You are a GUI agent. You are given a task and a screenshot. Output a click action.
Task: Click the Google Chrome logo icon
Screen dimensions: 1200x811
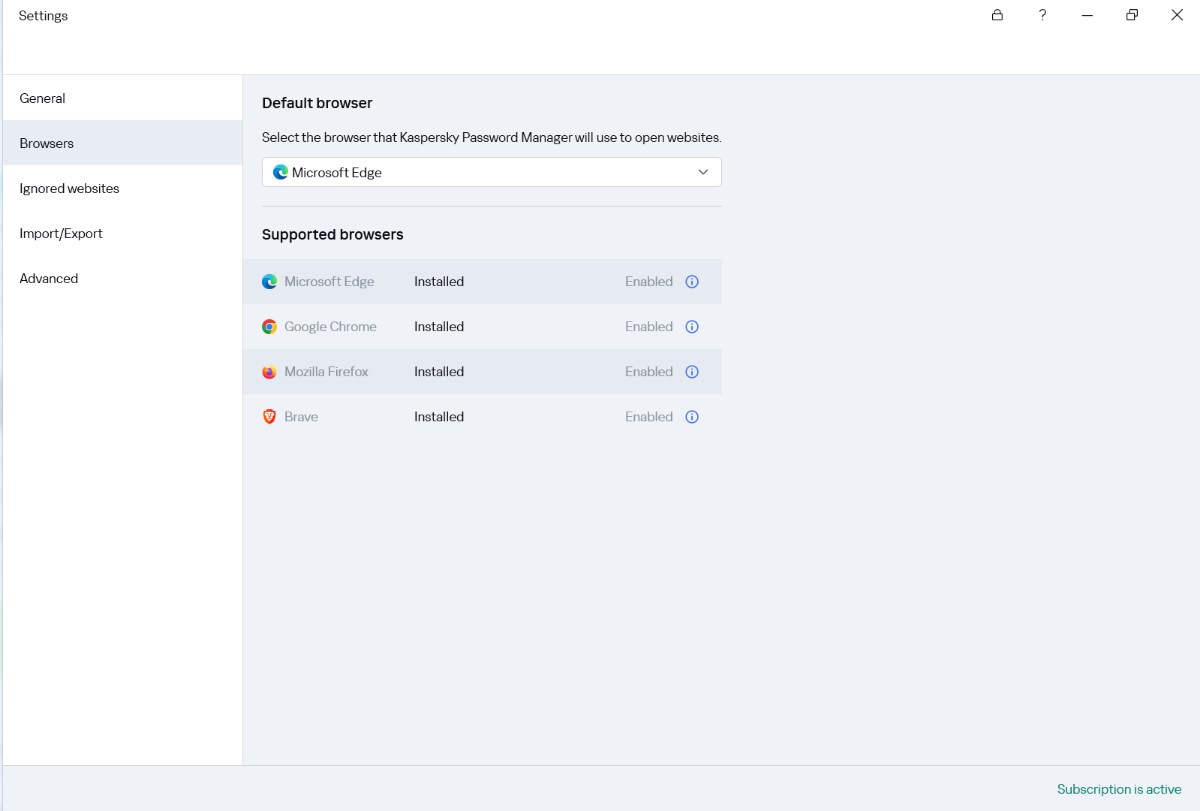269,327
